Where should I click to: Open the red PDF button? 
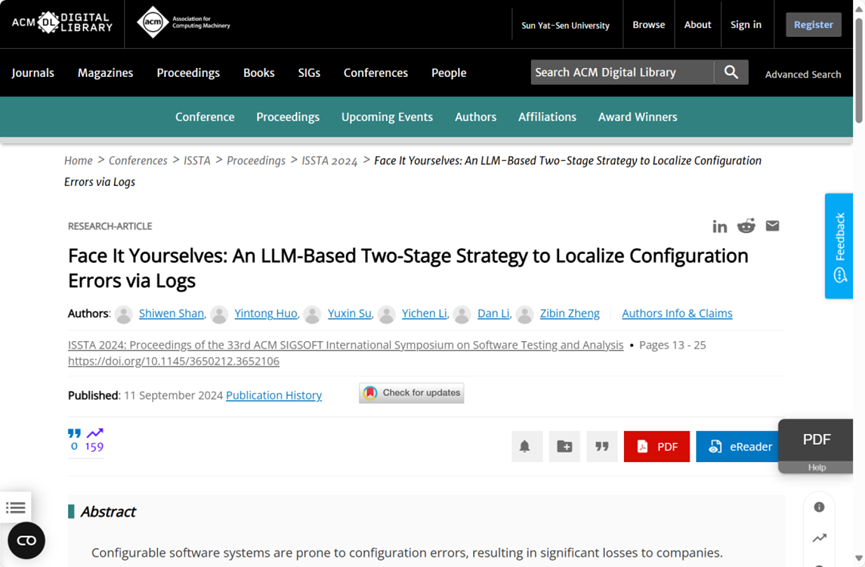pyautogui.click(x=656, y=446)
